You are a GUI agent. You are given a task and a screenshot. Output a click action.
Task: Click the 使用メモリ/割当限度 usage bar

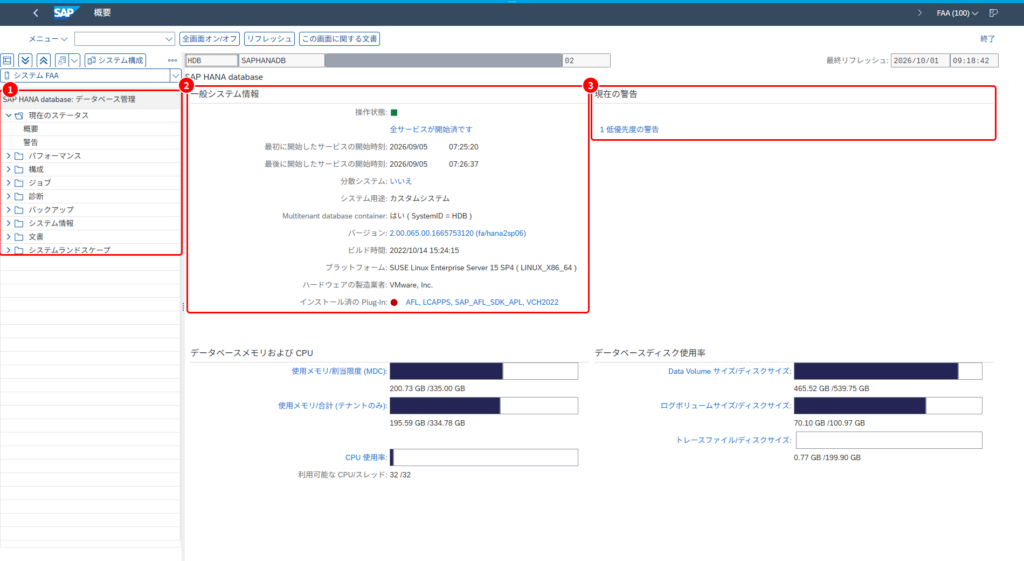(x=484, y=371)
